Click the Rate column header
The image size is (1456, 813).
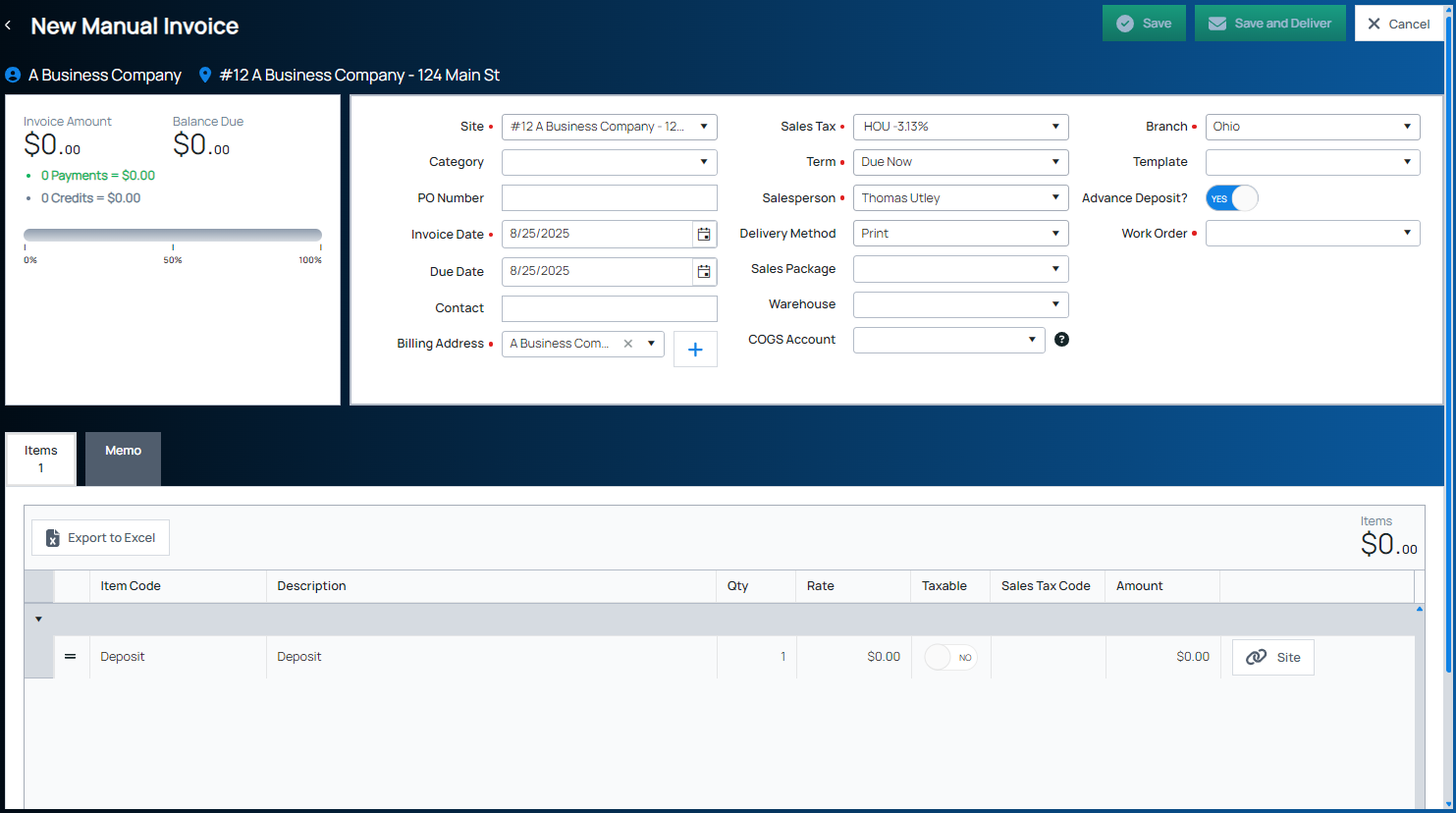(x=853, y=586)
